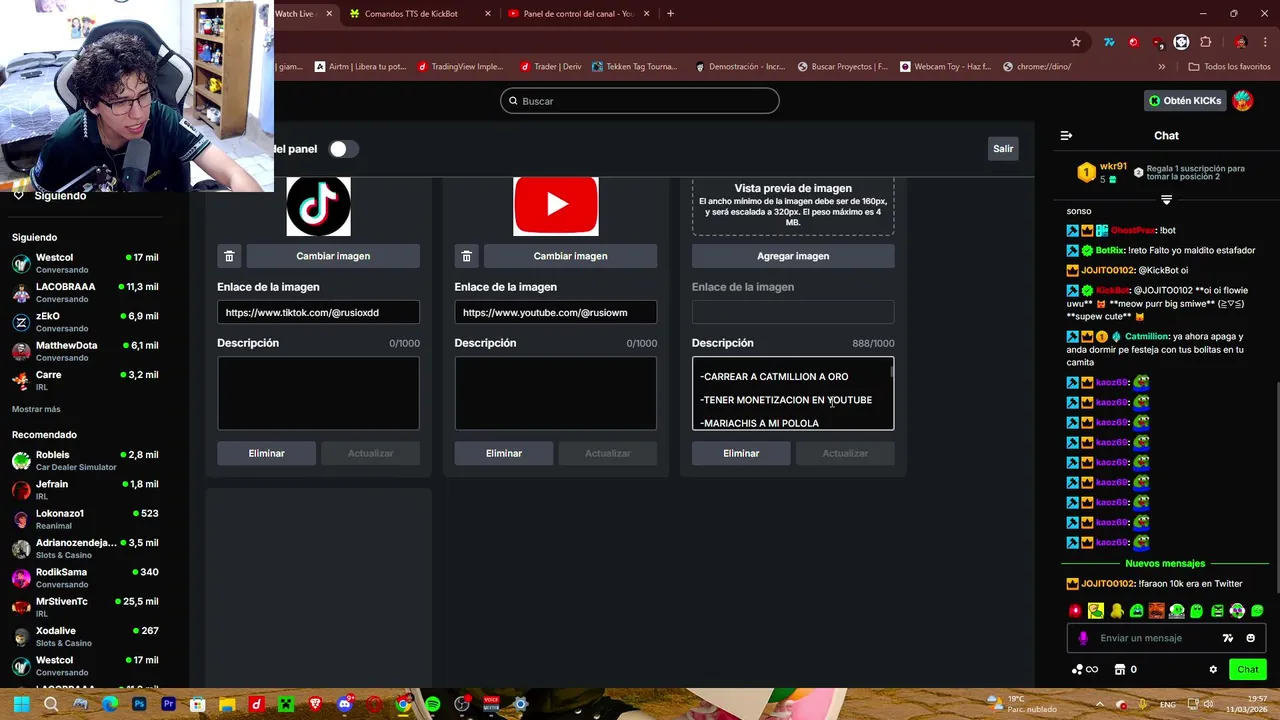Screen dimensions: 1280x720
Task: Open the channel shop icon below chat
Action: click(x=1120, y=669)
